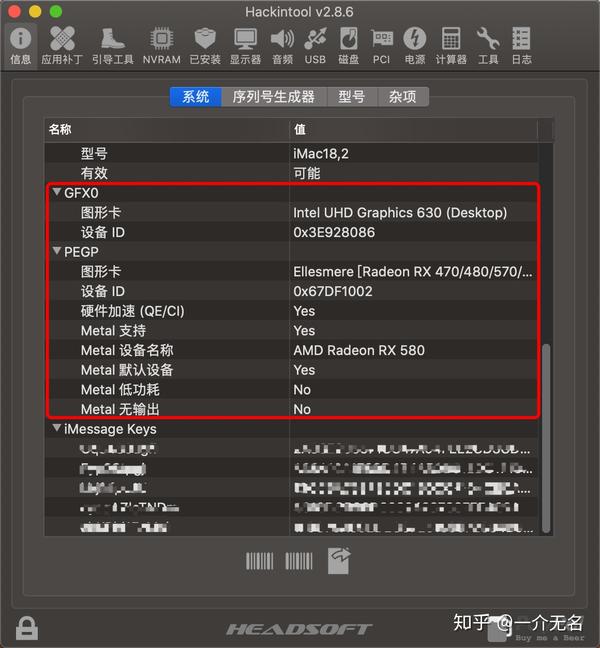Click the 值 column header
The height and width of the screenshot is (648, 600).
[413, 130]
